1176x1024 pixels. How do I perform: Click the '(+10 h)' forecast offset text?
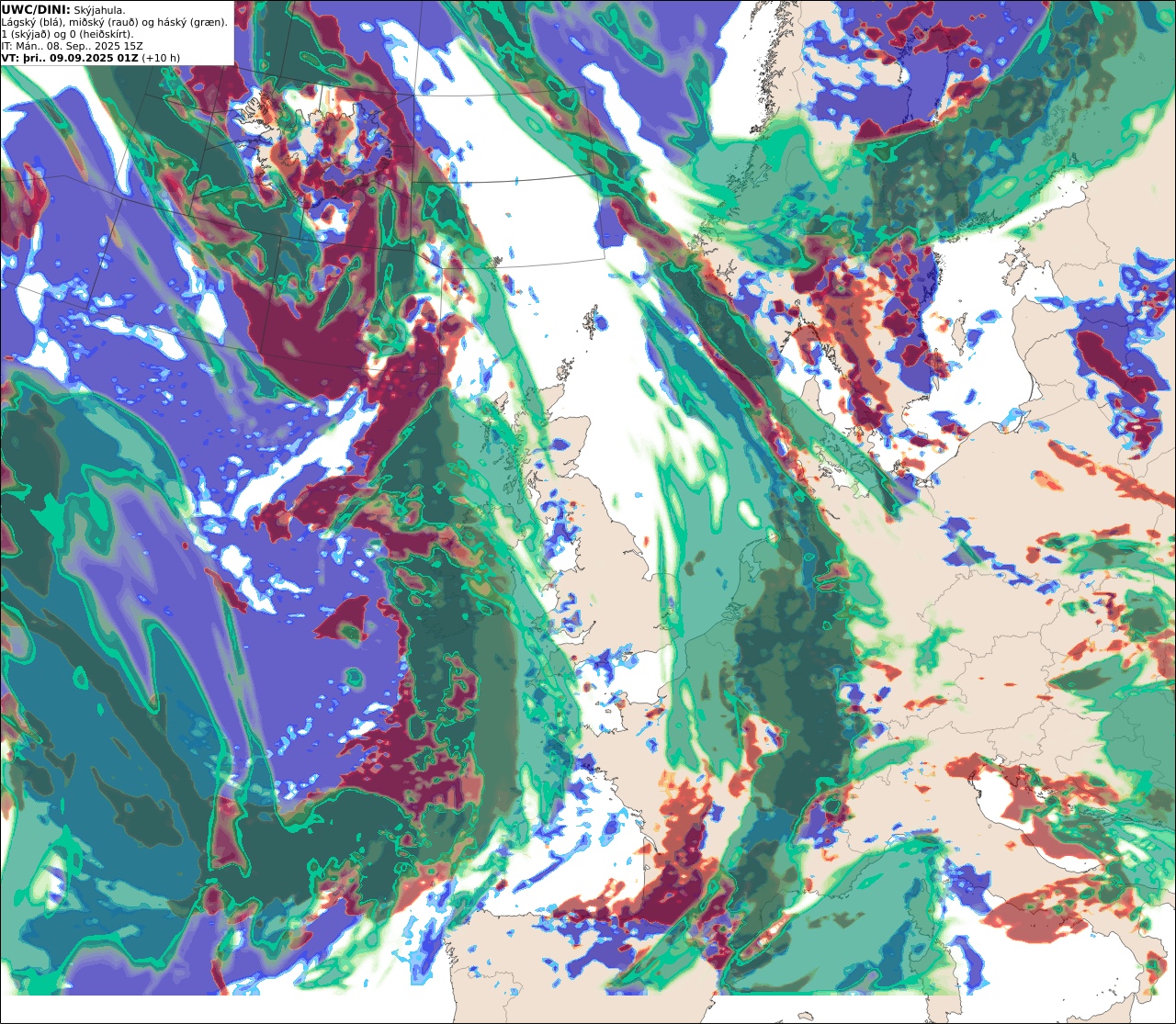[x=161, y=58]
